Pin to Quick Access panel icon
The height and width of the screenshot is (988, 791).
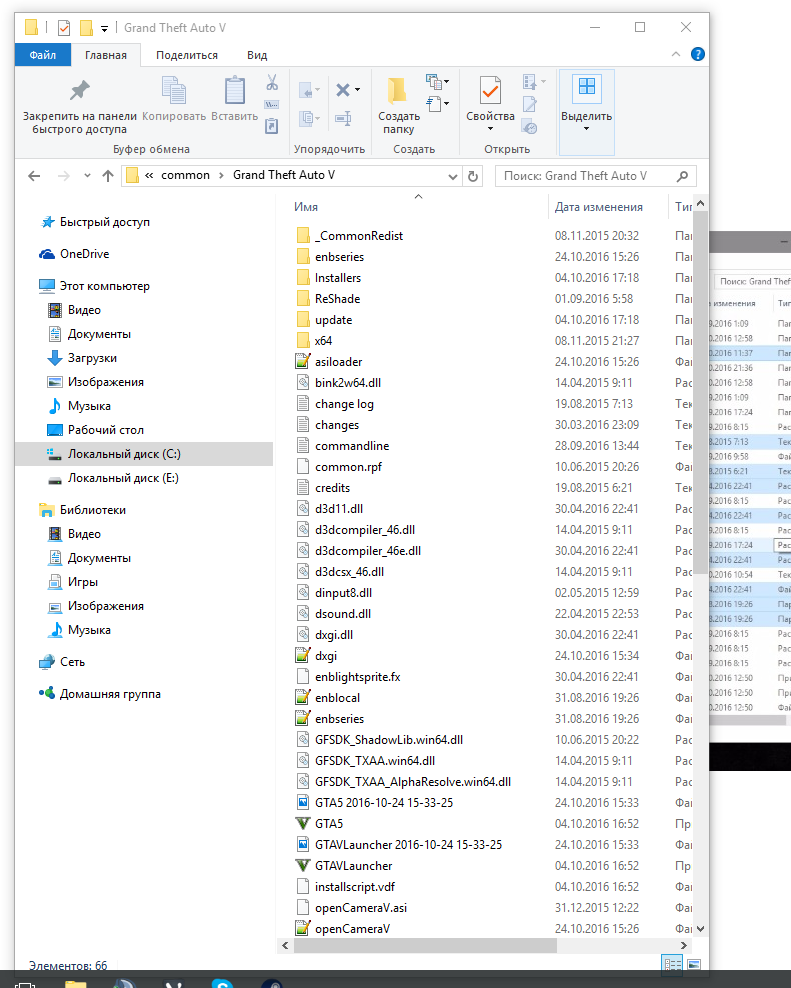point(79,91)
